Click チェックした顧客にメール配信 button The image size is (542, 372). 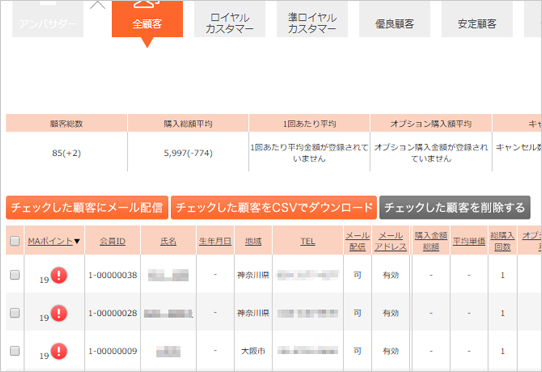click(87, 207)
